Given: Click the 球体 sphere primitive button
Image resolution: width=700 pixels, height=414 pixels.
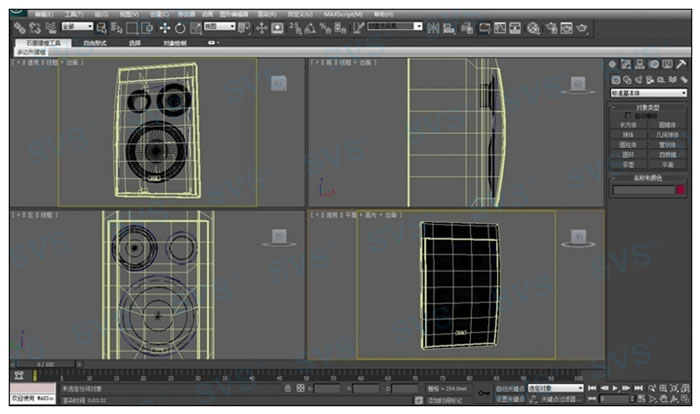Looking at the screenshot, I should (629, 134).
